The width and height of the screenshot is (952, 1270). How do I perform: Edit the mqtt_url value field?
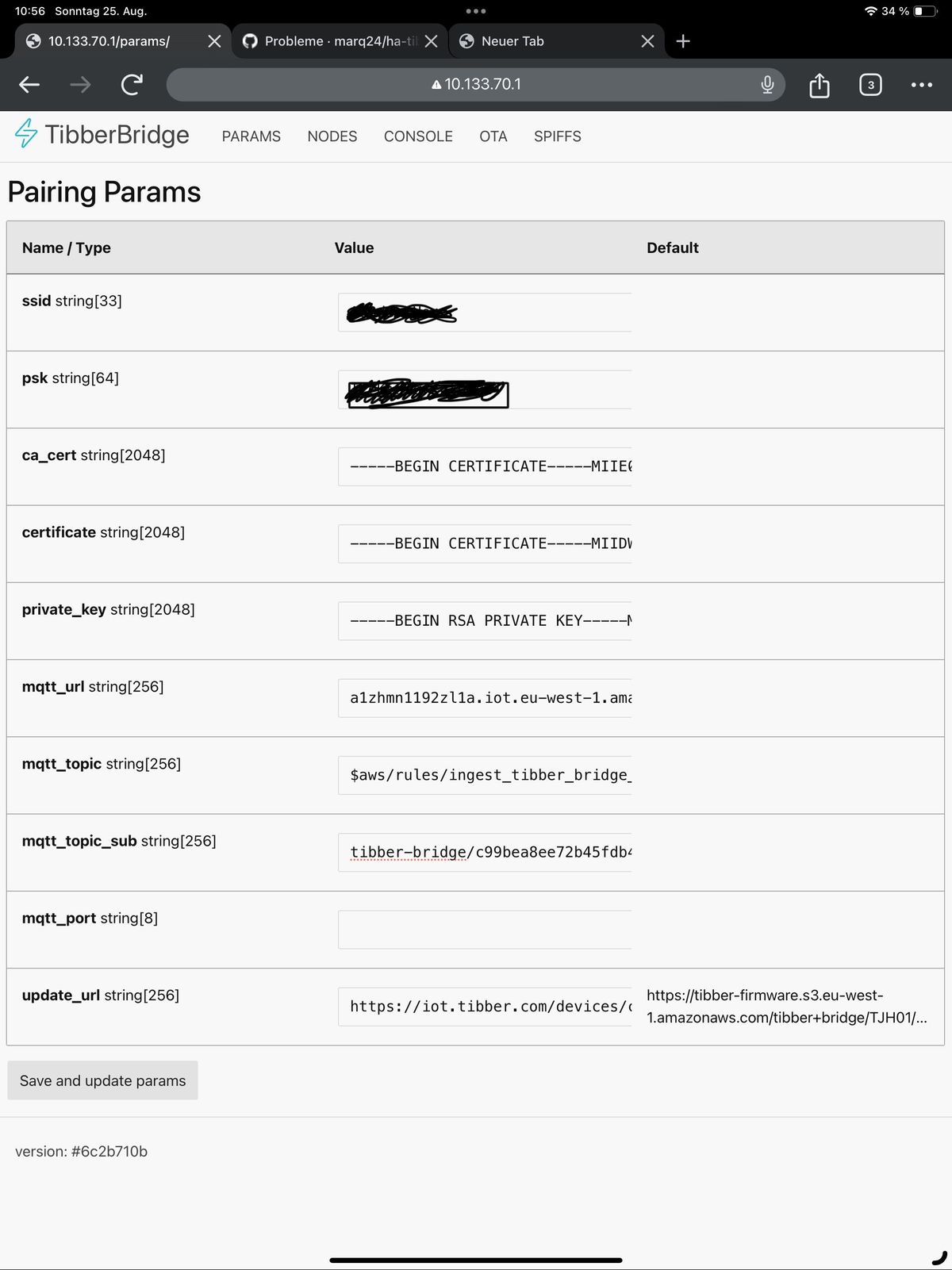tap(485, 698)
